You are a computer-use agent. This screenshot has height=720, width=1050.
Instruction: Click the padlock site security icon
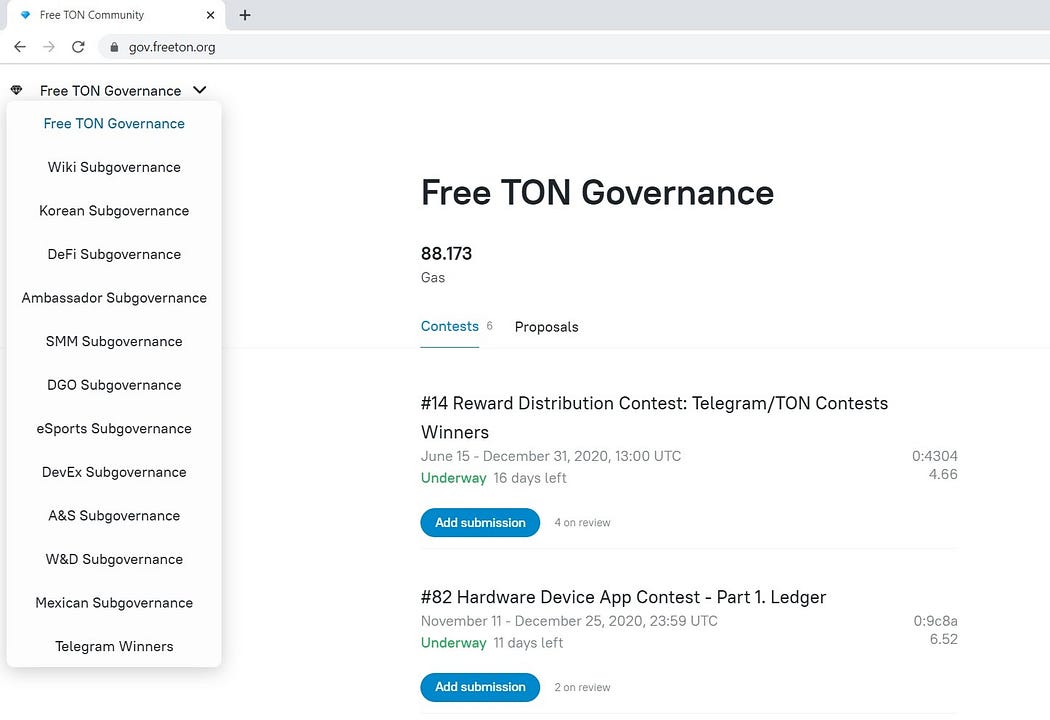pyautogui.click(x=115, y=47)
